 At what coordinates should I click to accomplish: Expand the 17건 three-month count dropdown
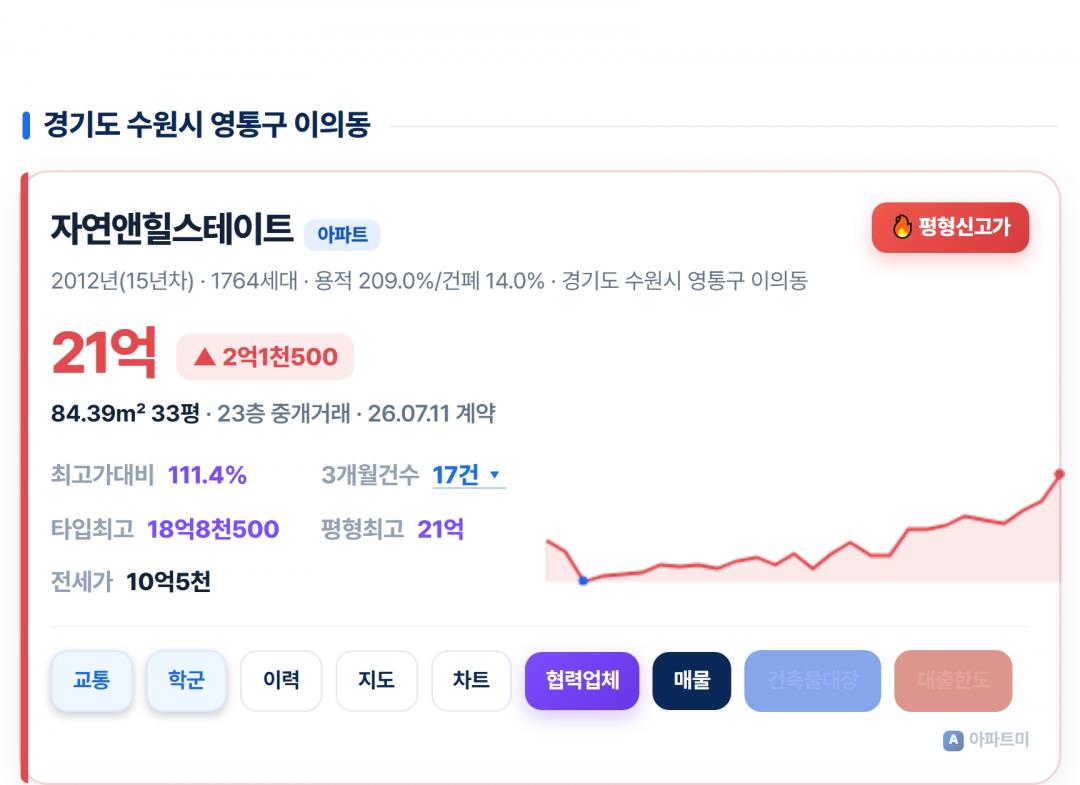click(468, 475)
